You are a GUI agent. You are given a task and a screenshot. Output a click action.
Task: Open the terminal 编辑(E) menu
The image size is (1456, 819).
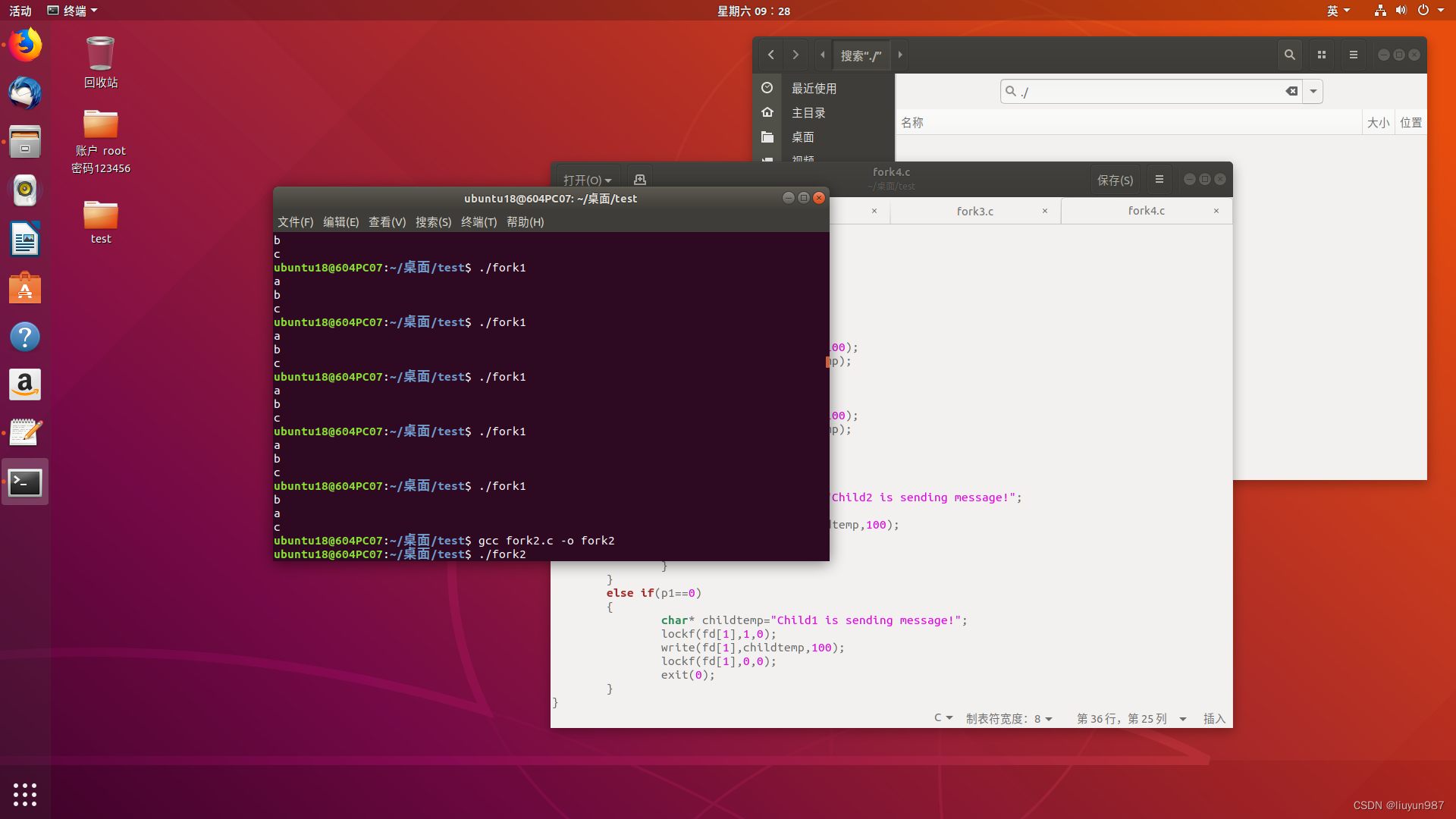point(340,221)
